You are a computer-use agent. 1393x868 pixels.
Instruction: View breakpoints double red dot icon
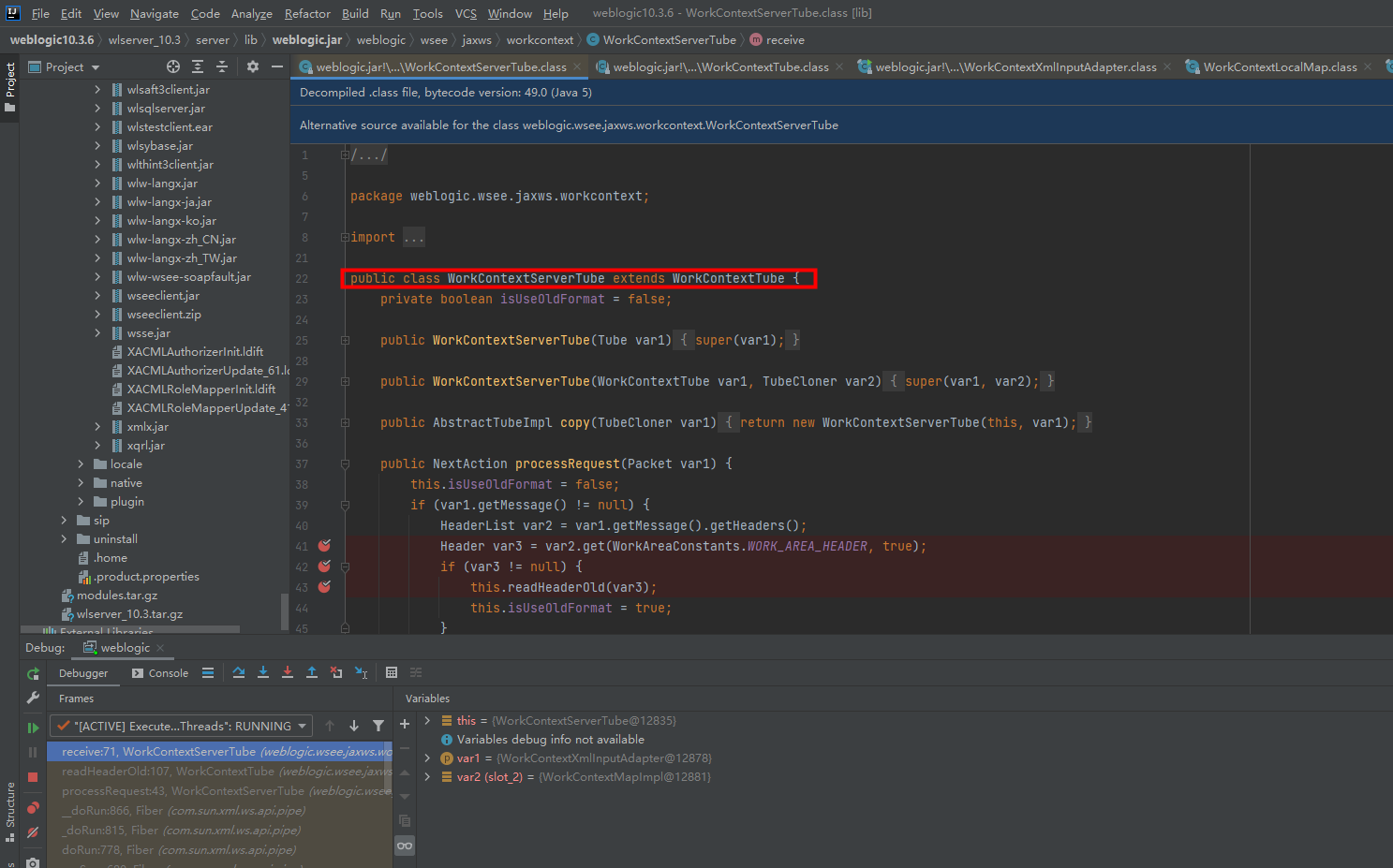(x=33, y=807)
